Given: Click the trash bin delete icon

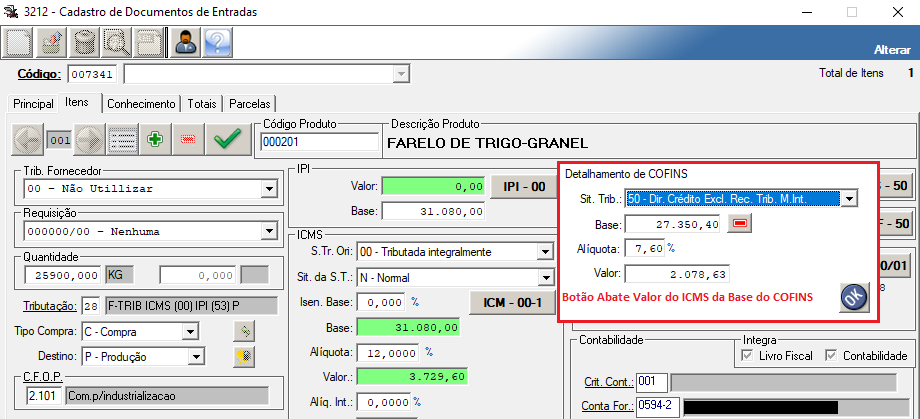Looking at the screenshot, I should 86,42.
